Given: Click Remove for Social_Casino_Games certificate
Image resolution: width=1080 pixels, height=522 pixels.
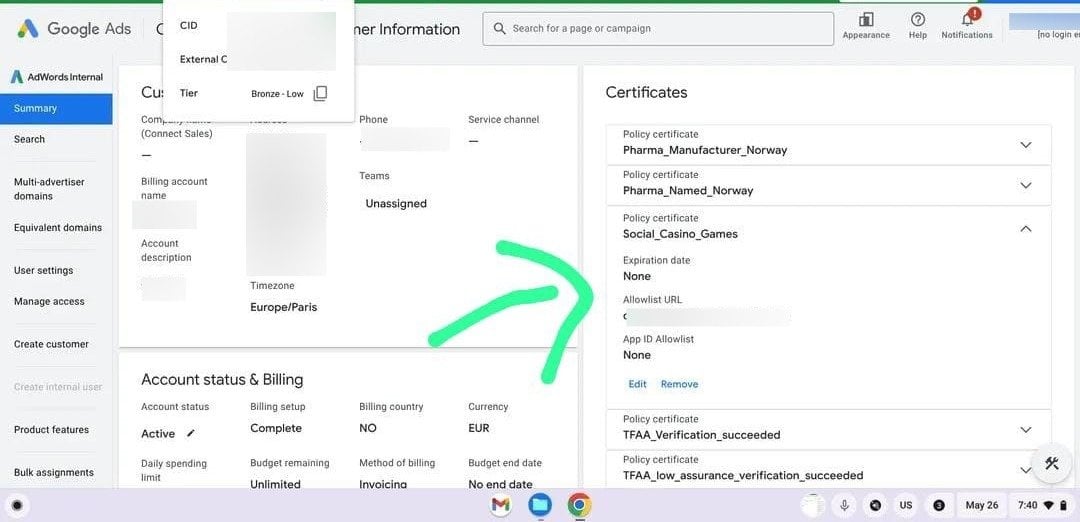Looking at the screenshot, I should click(679, 384).
